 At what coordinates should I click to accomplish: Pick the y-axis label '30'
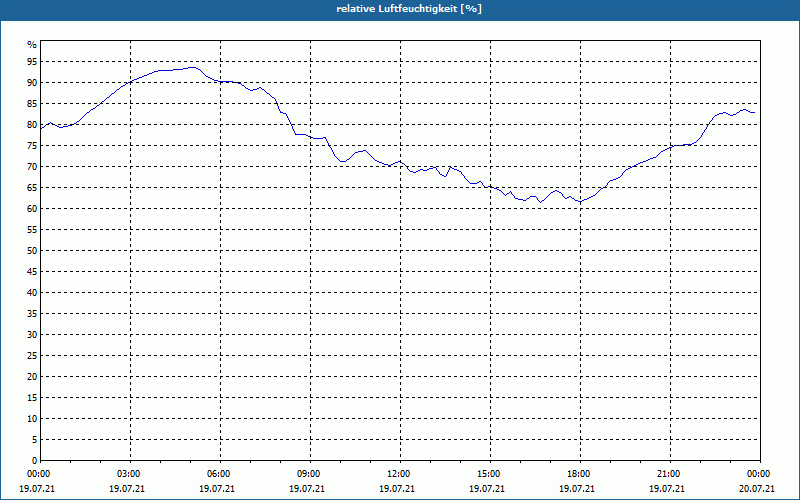[x=32, y=335]
